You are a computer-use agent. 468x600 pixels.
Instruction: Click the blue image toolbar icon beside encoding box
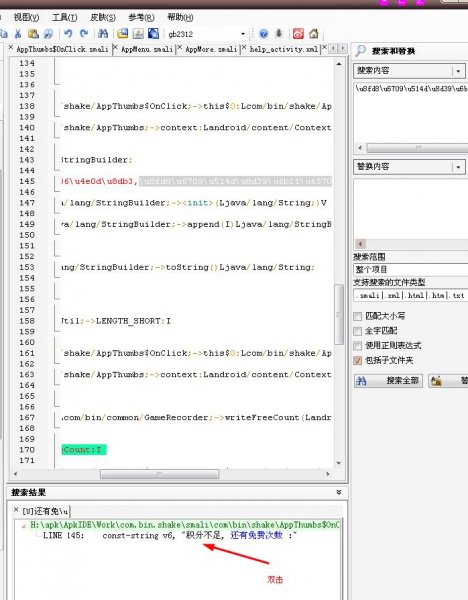point(153,34)
